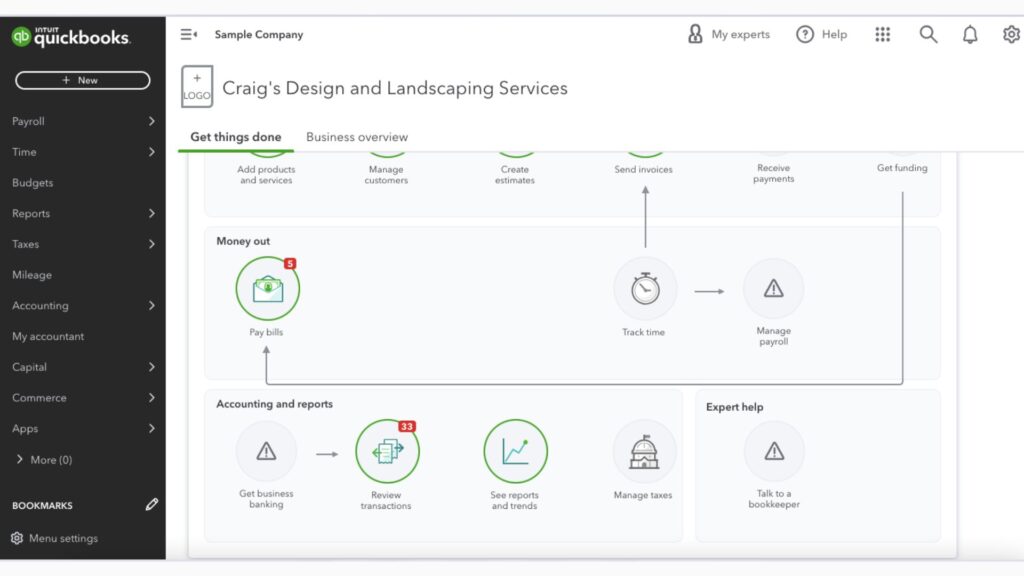Image resolution: width=1024 pixels, height=576 pixels.
Task: Open the Help question mark icon
Action: 805,34
